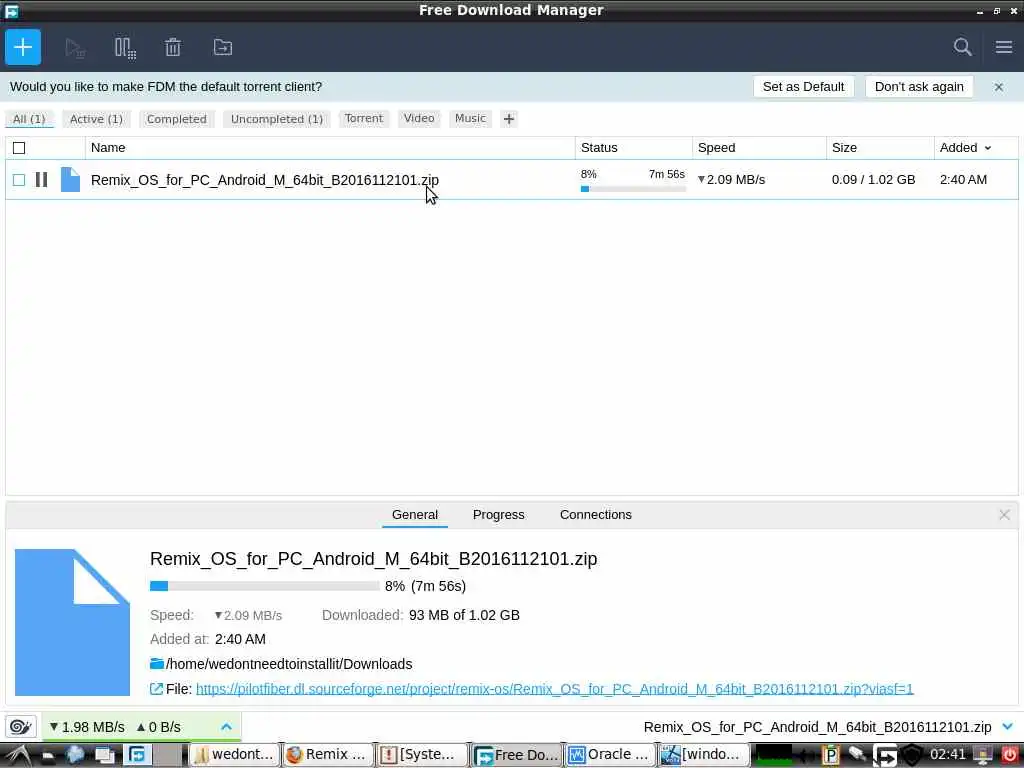This screenshot has width=1024, height=768.
Task: Click Don't ask again button
Action: coord(919,87)
